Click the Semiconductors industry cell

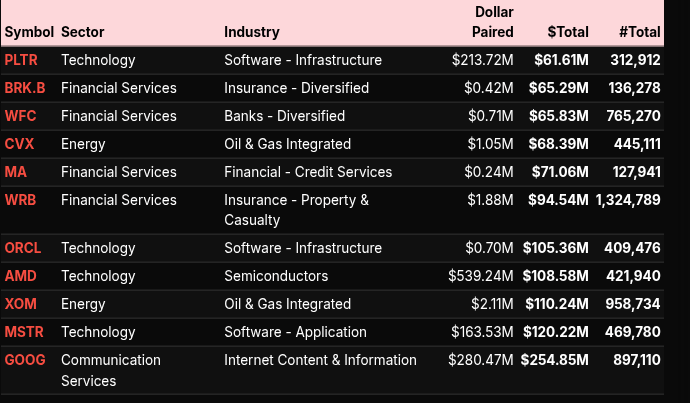(276, 276)
